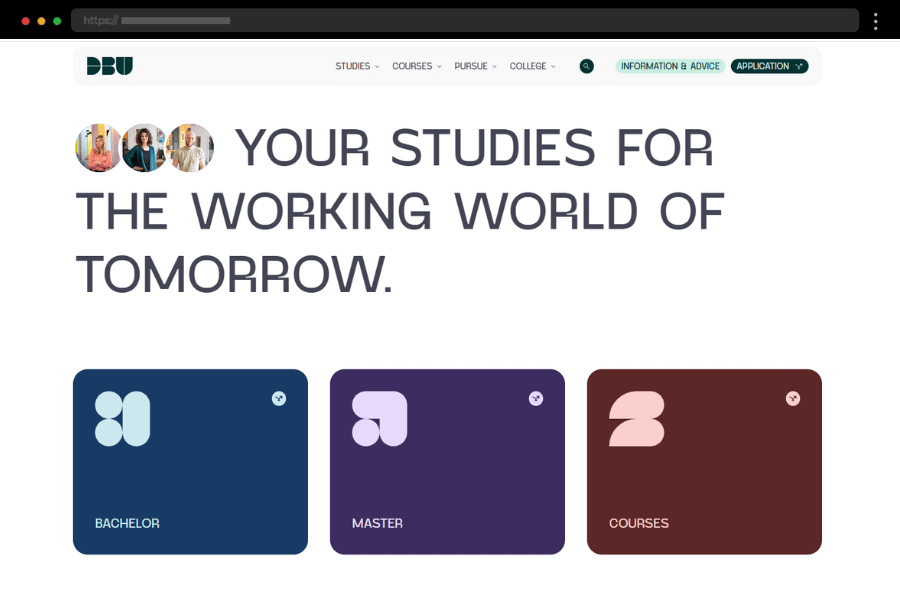Select the Courses card label

pos(638,523)
